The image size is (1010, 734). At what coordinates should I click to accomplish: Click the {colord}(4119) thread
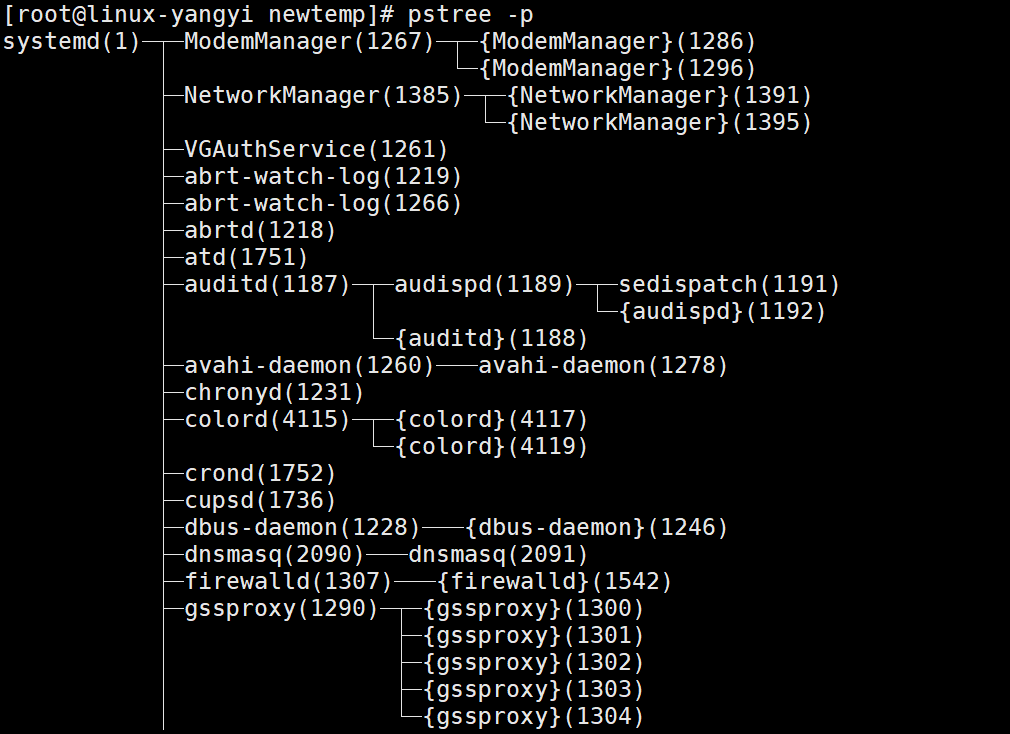(491, 447)
